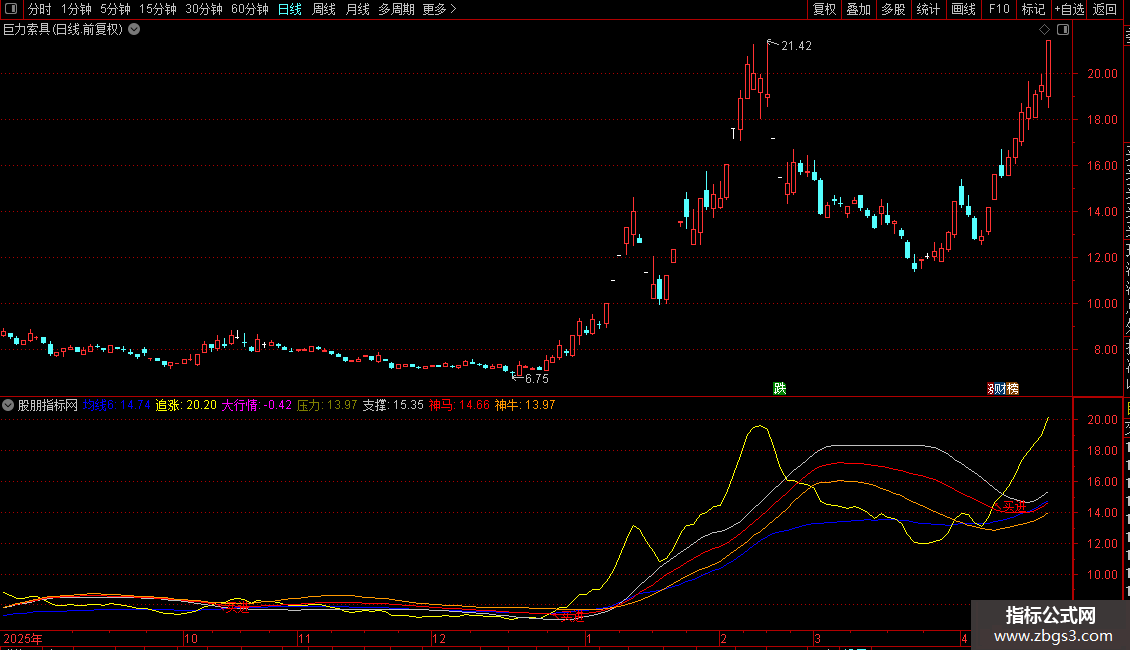Click 返回 to go back
Viewport: 1130px width, 650px height.
point(1104,9)
